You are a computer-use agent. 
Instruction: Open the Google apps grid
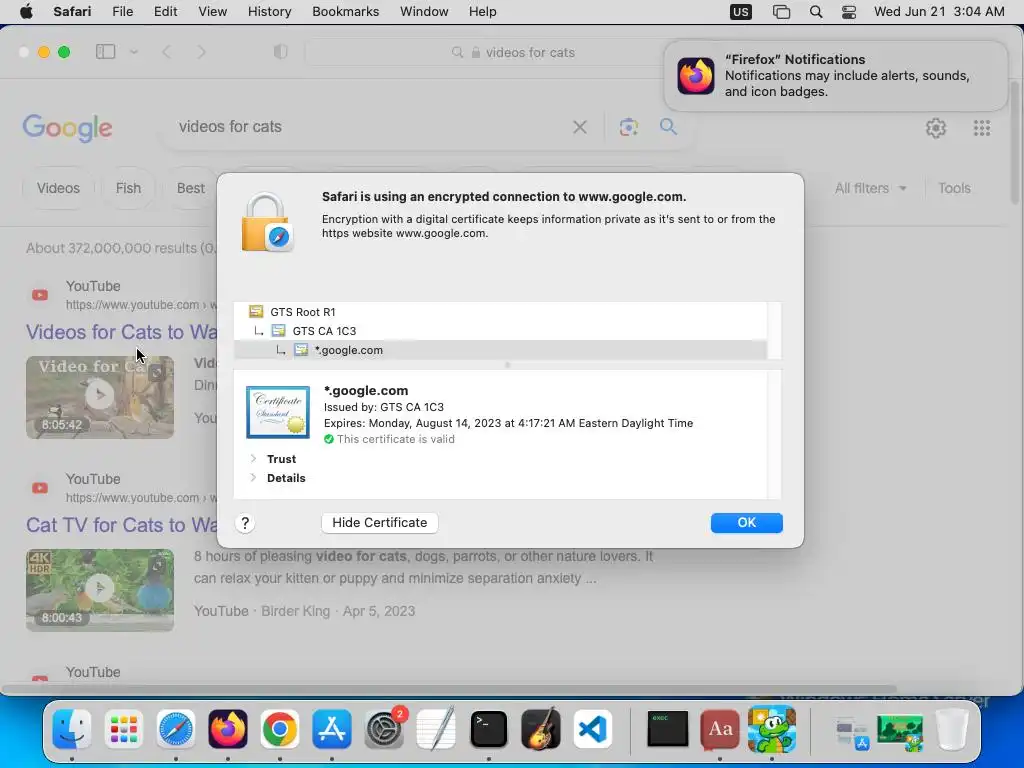coord(982,128)
